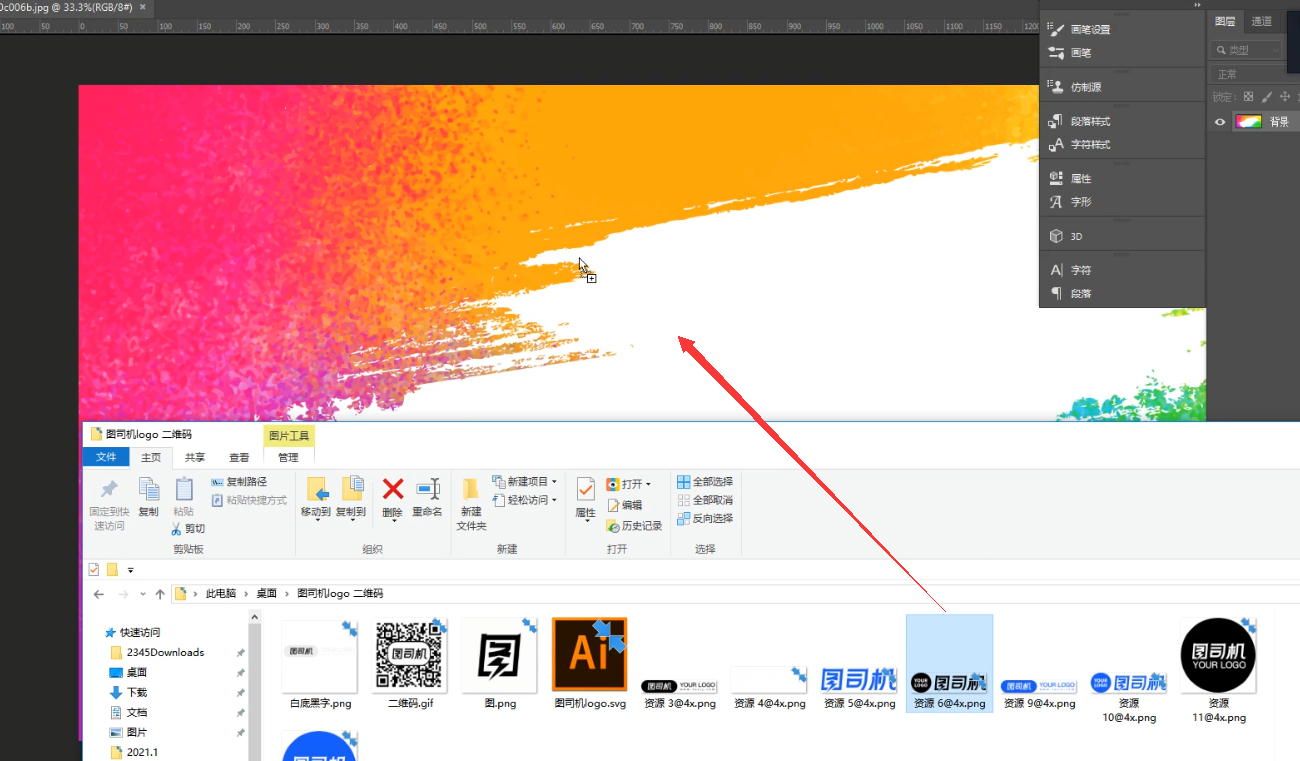Click the 属性 properties button in Explorer

[x=586, y=499]
